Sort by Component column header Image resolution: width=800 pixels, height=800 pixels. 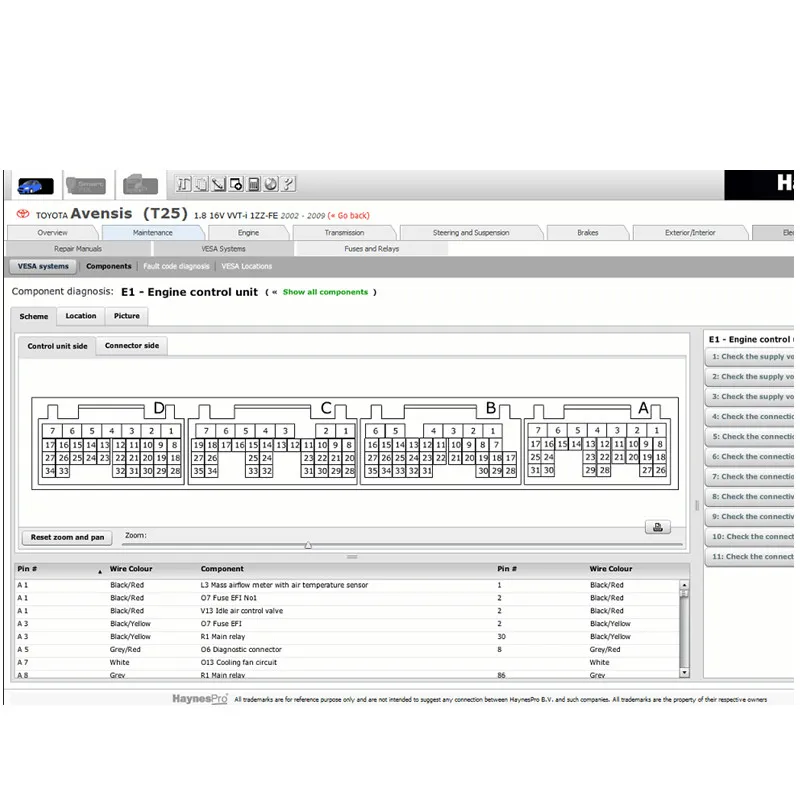[x=222, y=569]
